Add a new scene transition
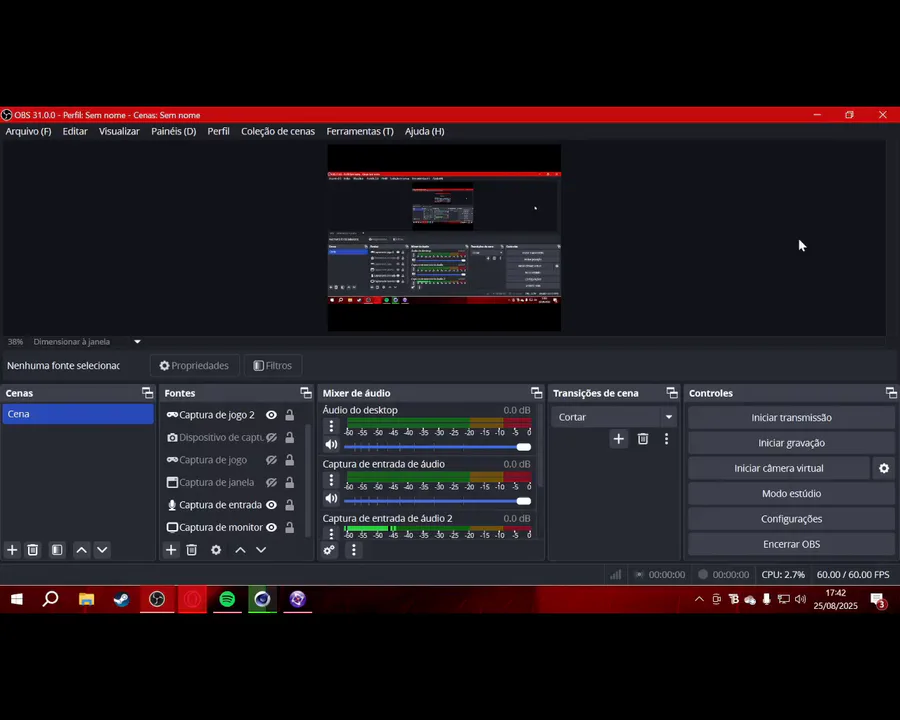The height and width of the screenshot is (720, 900). [618, 439]
